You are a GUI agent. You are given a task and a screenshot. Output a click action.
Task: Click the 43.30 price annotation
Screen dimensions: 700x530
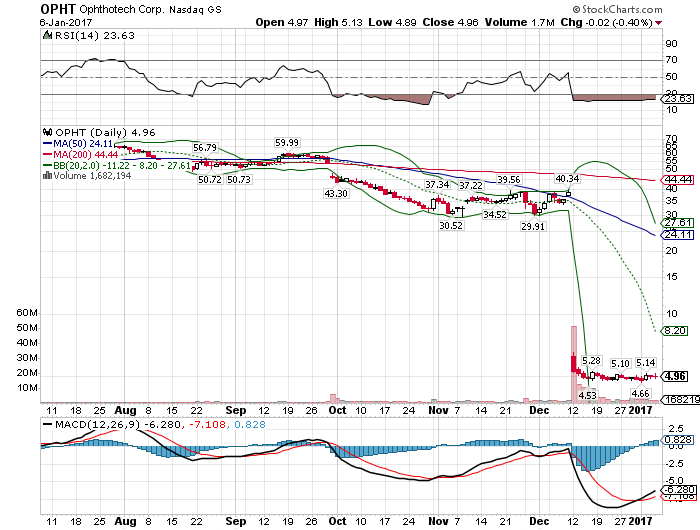tap(336, 194)
